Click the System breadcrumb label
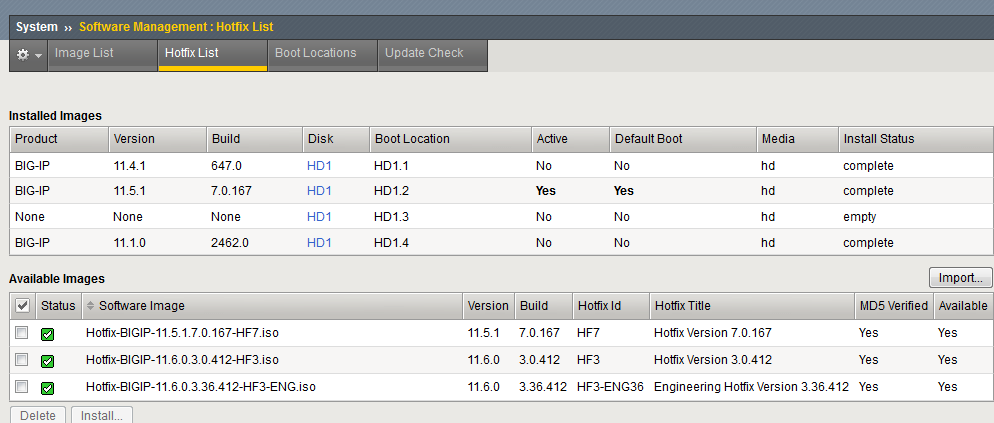This screenshot has width=994, height=423. [37, 27]
